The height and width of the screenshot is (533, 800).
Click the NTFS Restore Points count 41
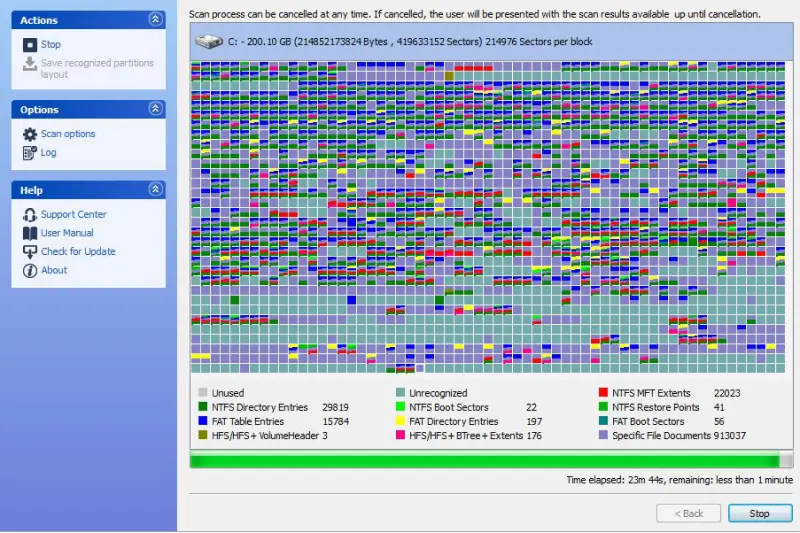[719, 407]
